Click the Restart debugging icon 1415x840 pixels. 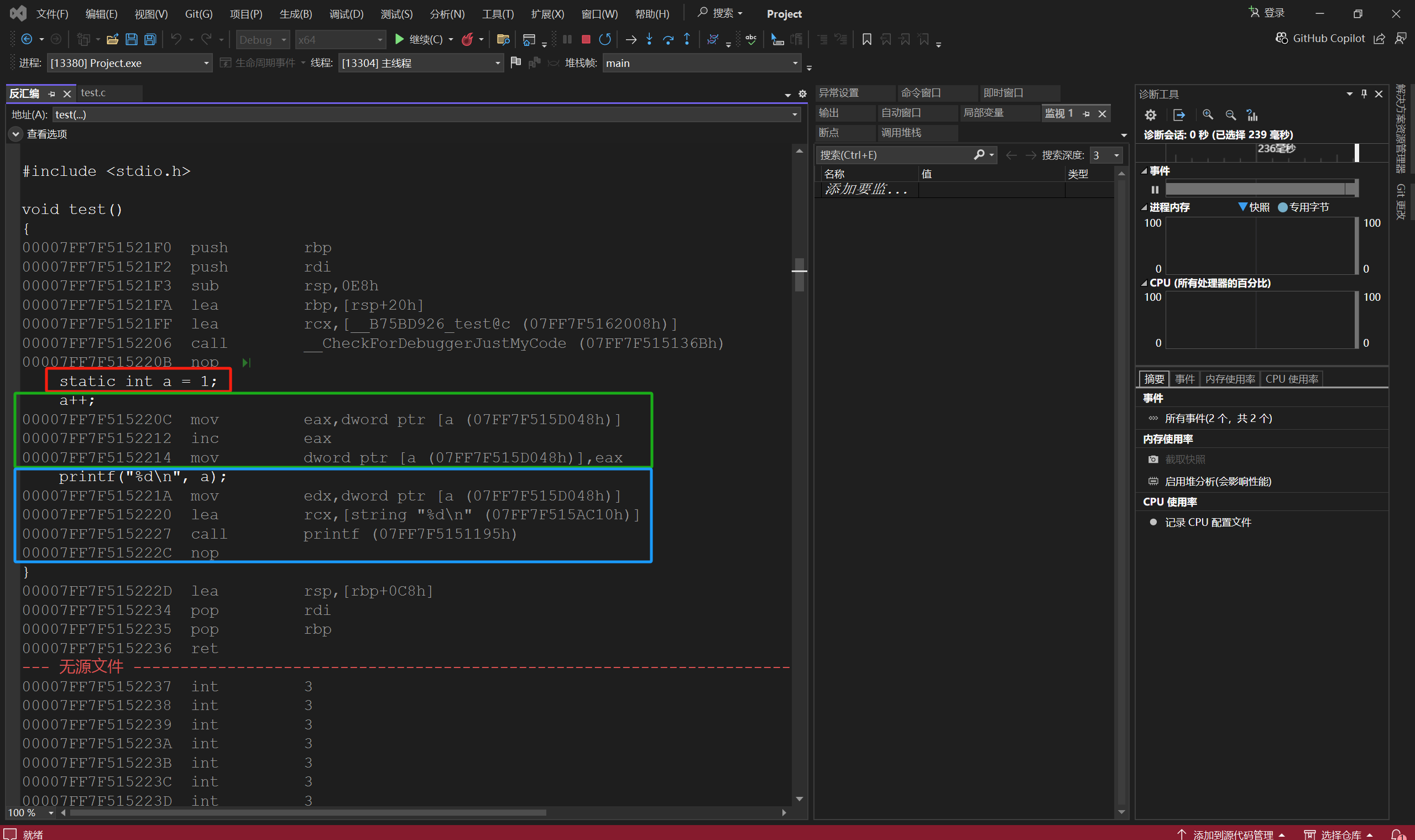tap(604, 39)
